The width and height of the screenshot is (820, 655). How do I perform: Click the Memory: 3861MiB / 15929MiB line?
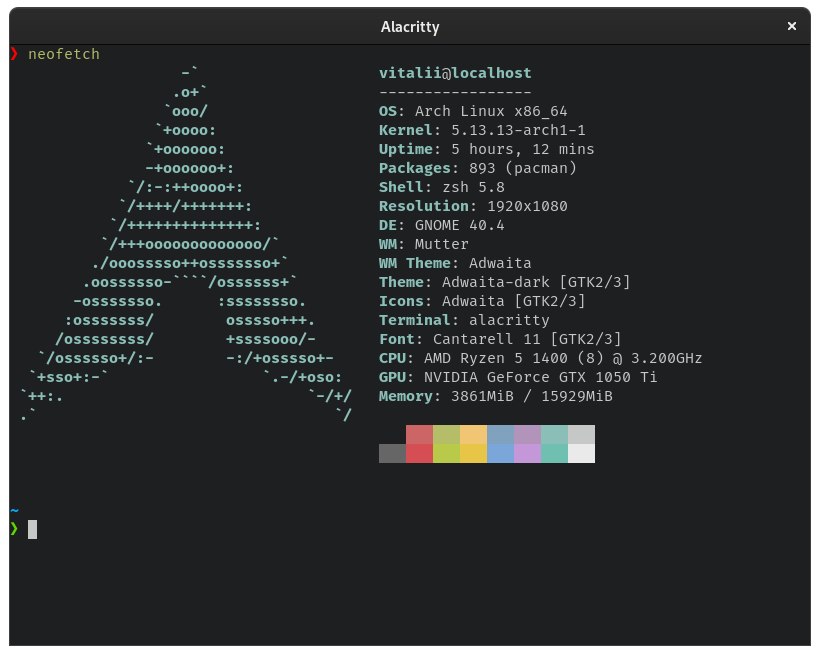[x=495, y=396]
